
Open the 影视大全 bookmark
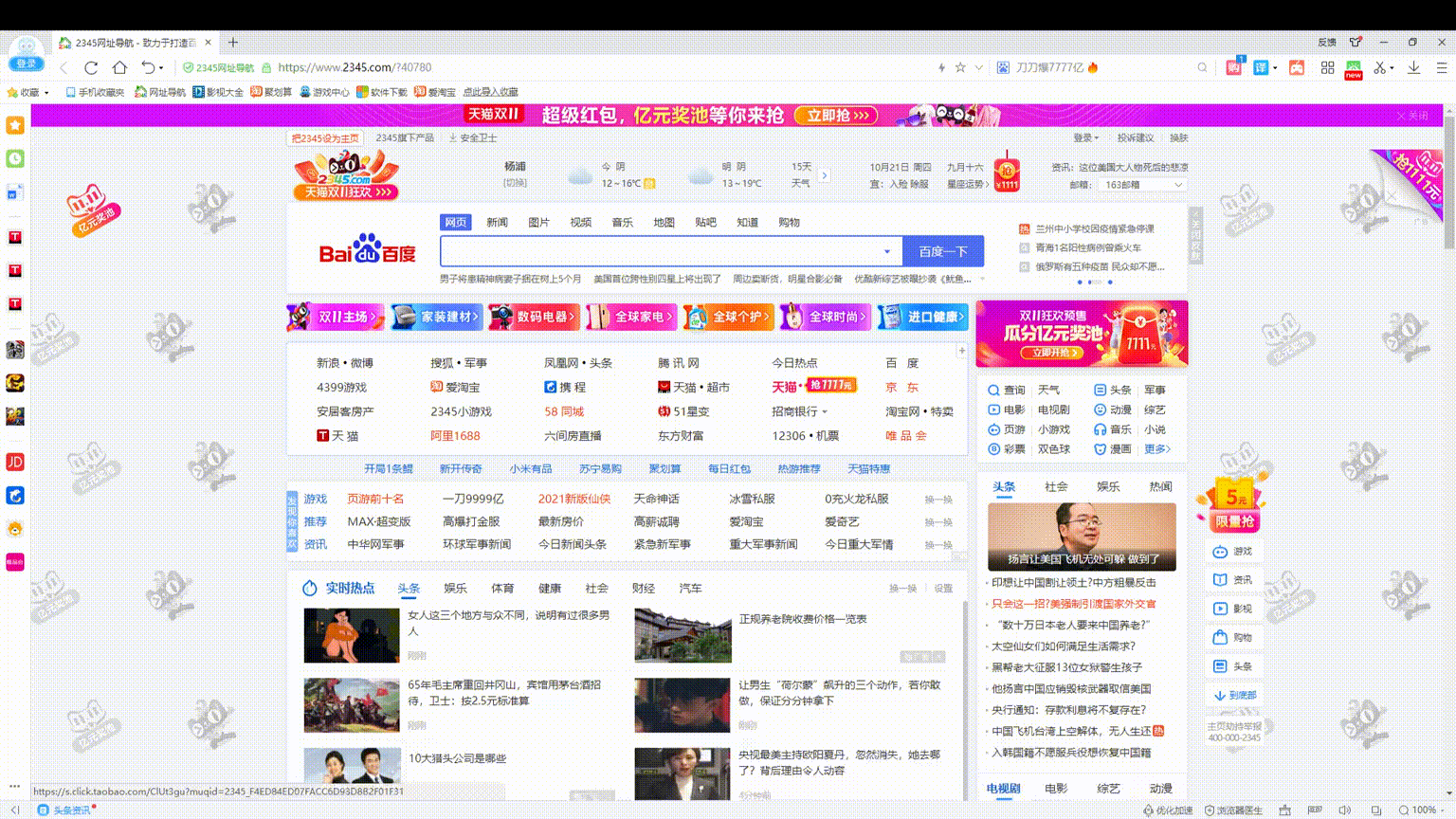[x=218, y=92]
